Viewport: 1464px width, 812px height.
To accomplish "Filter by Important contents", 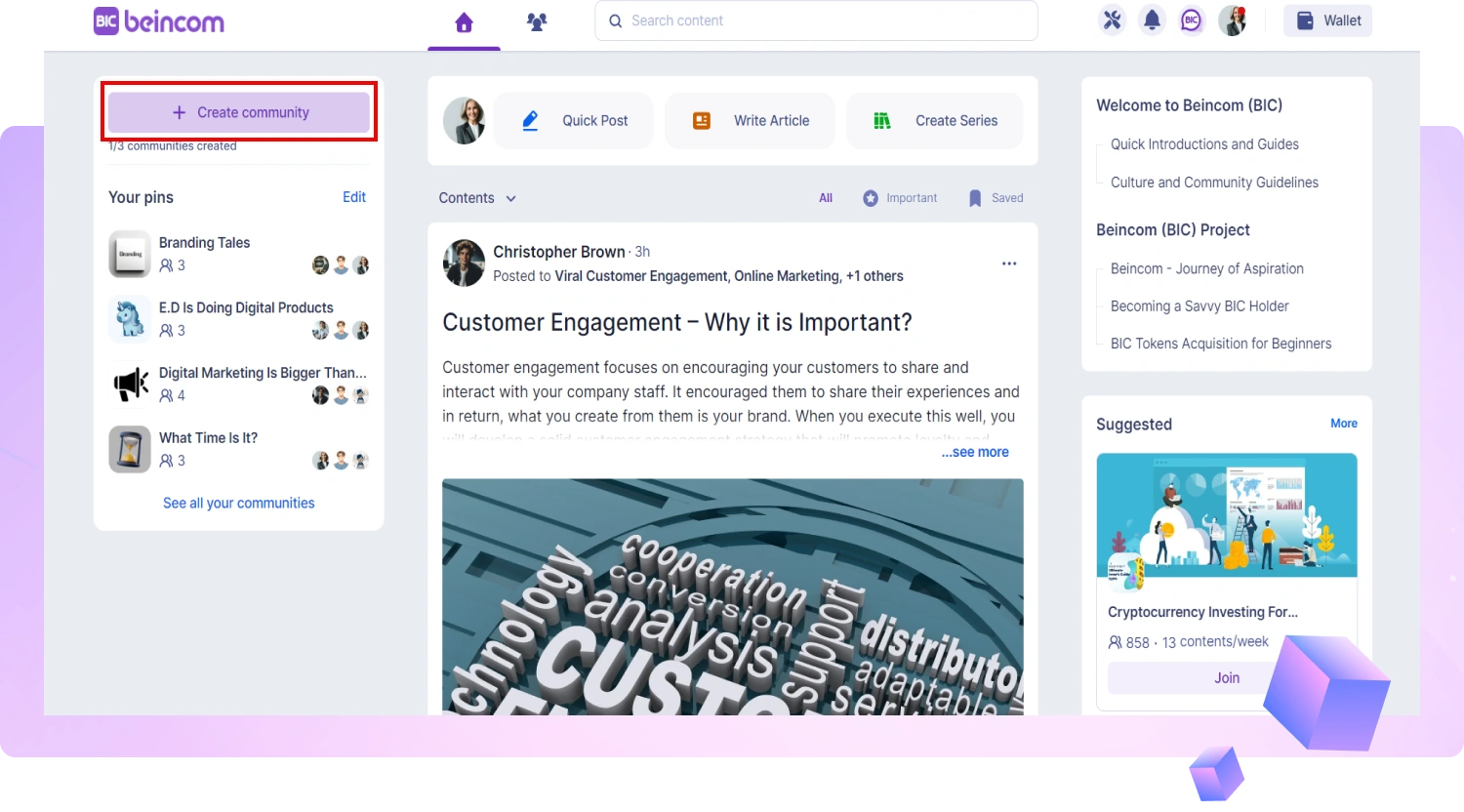I will tap(900, 198).
